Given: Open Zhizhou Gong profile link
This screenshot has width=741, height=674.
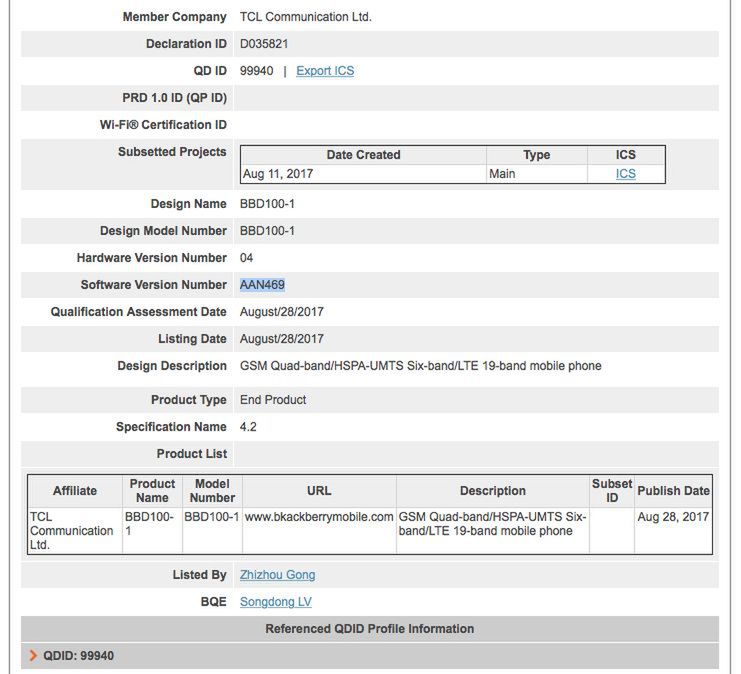Looking at the screenshot, I should tap(277, 575).
